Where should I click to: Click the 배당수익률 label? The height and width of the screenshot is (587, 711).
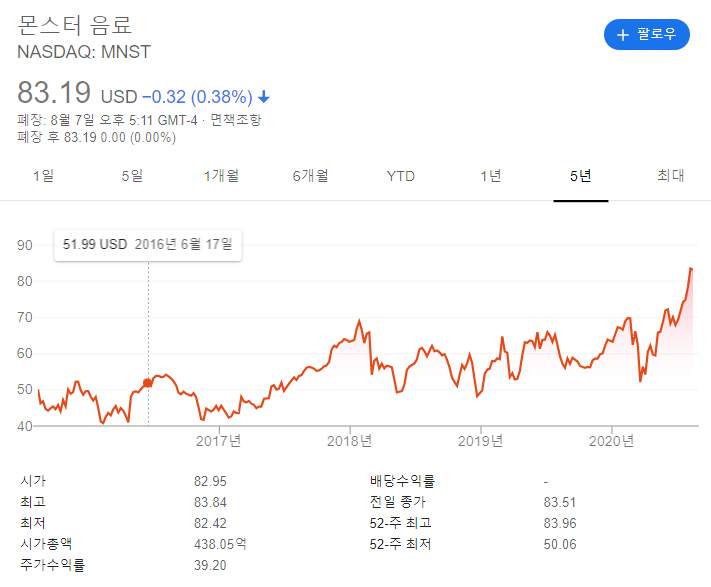coord(402,481)
